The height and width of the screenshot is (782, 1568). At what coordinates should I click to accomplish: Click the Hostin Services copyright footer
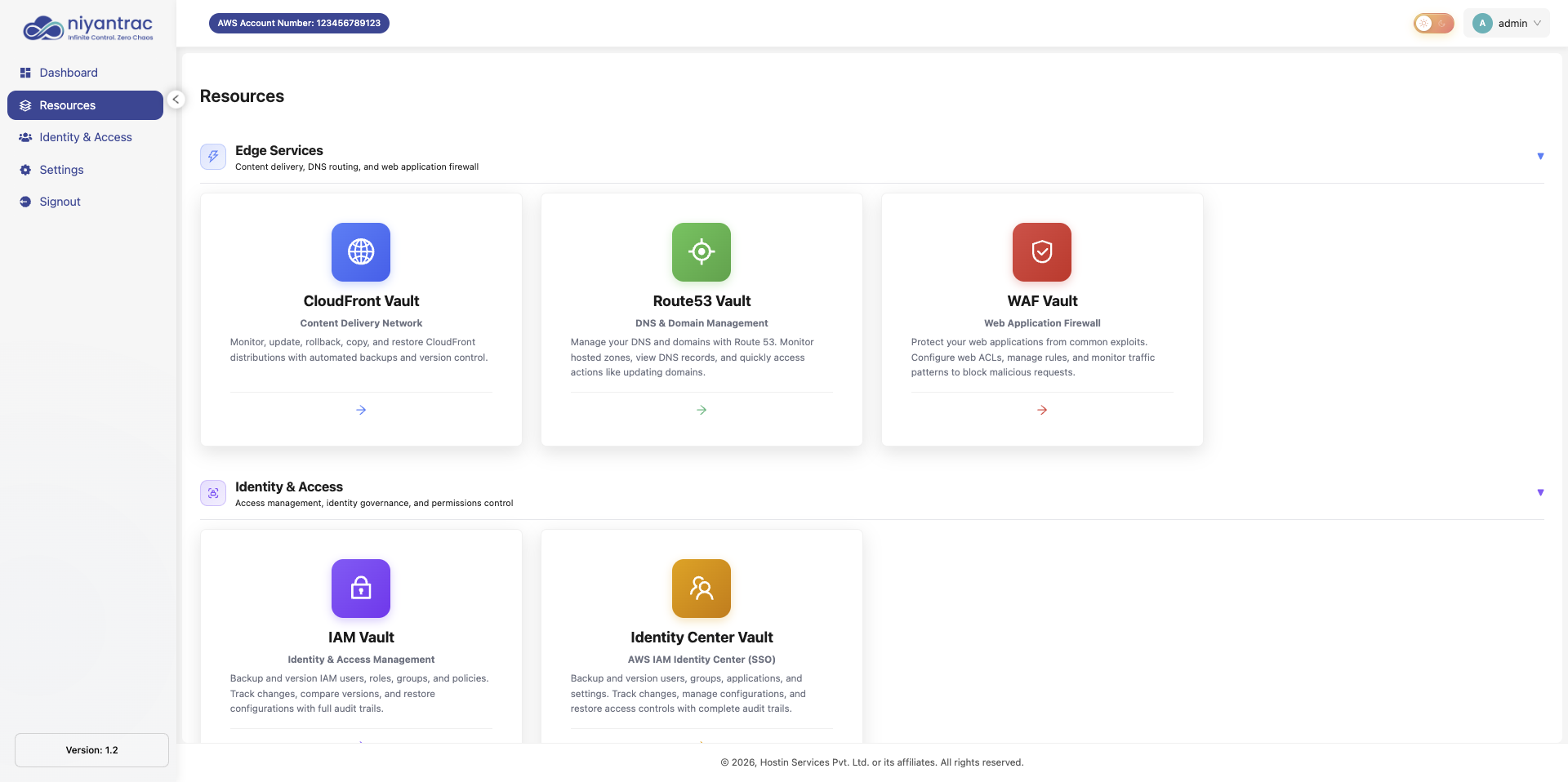coord(872,762)
